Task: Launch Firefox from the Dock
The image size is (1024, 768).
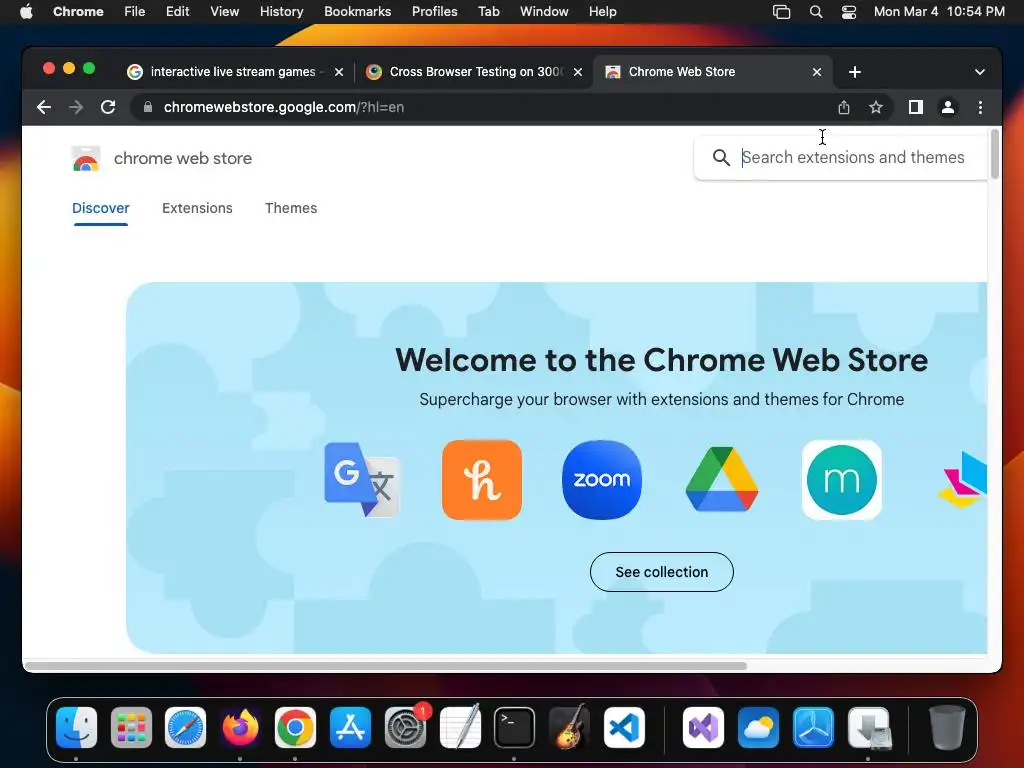Action: [240, 728]
